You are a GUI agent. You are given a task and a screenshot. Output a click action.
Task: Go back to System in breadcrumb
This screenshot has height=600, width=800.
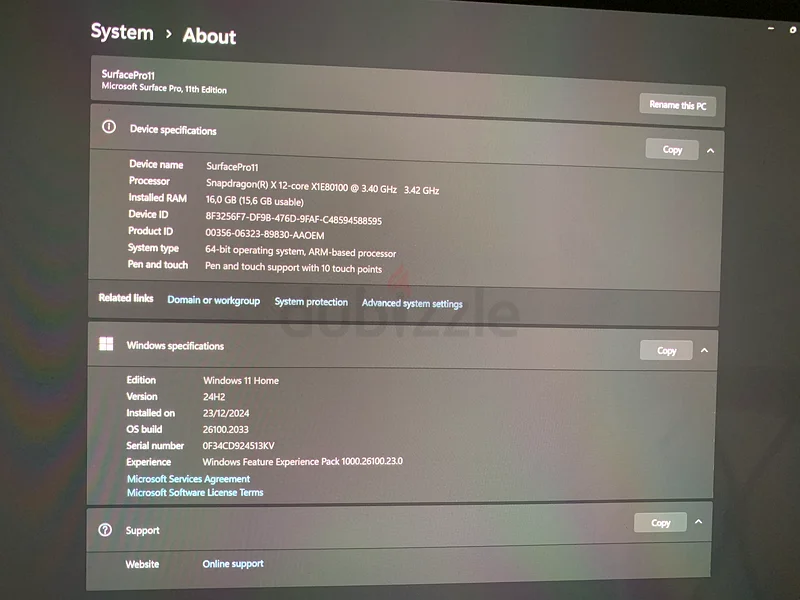point(122,32)
